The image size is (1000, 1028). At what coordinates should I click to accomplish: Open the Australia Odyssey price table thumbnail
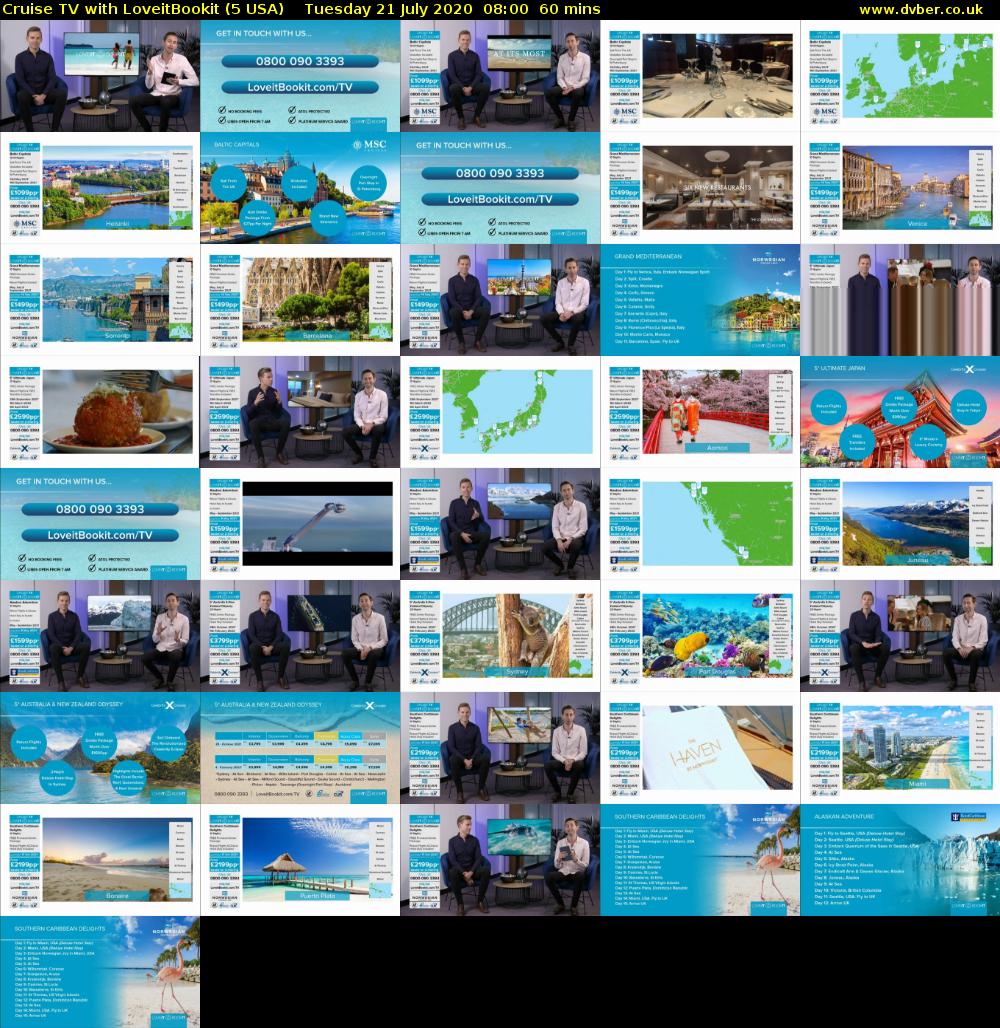coord(300,748)
